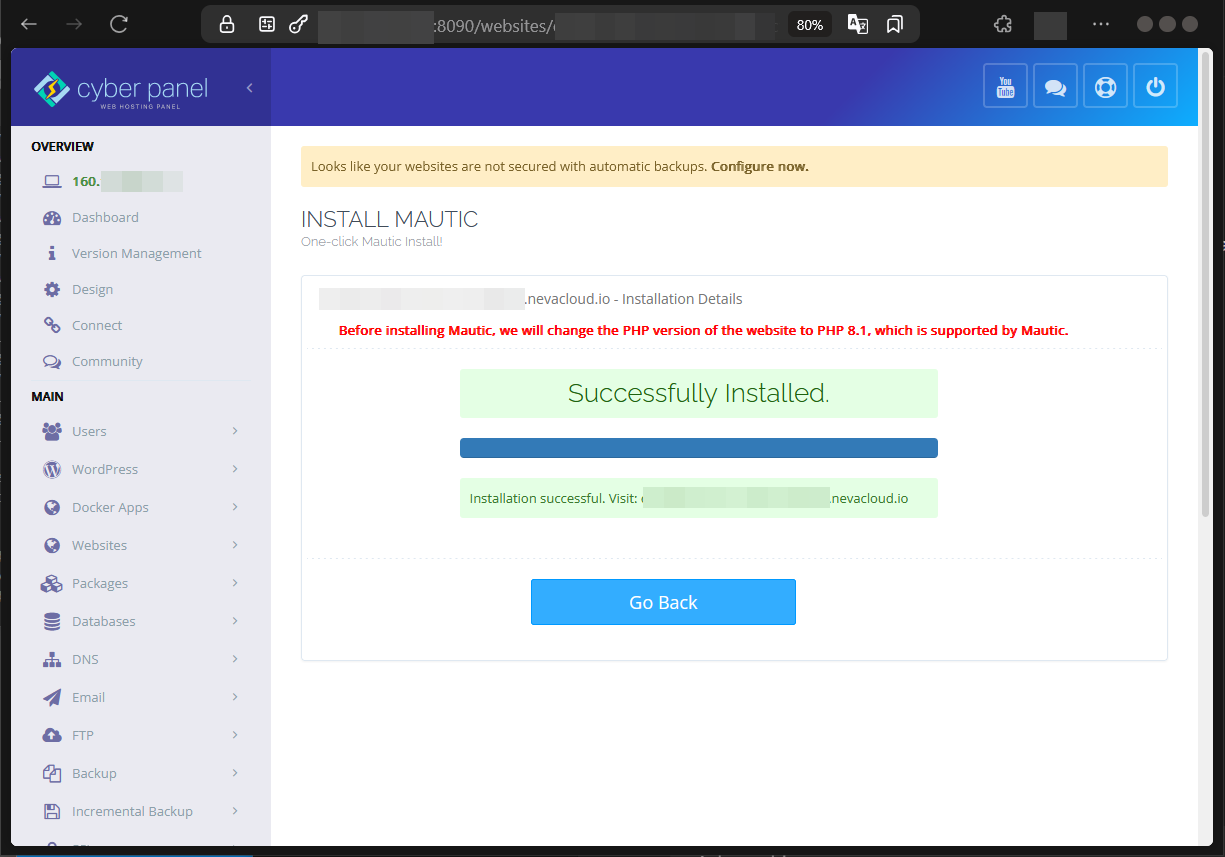Click the red PHP 8.1 warning text
1225x857 pixels.
[x=704, y=330]
